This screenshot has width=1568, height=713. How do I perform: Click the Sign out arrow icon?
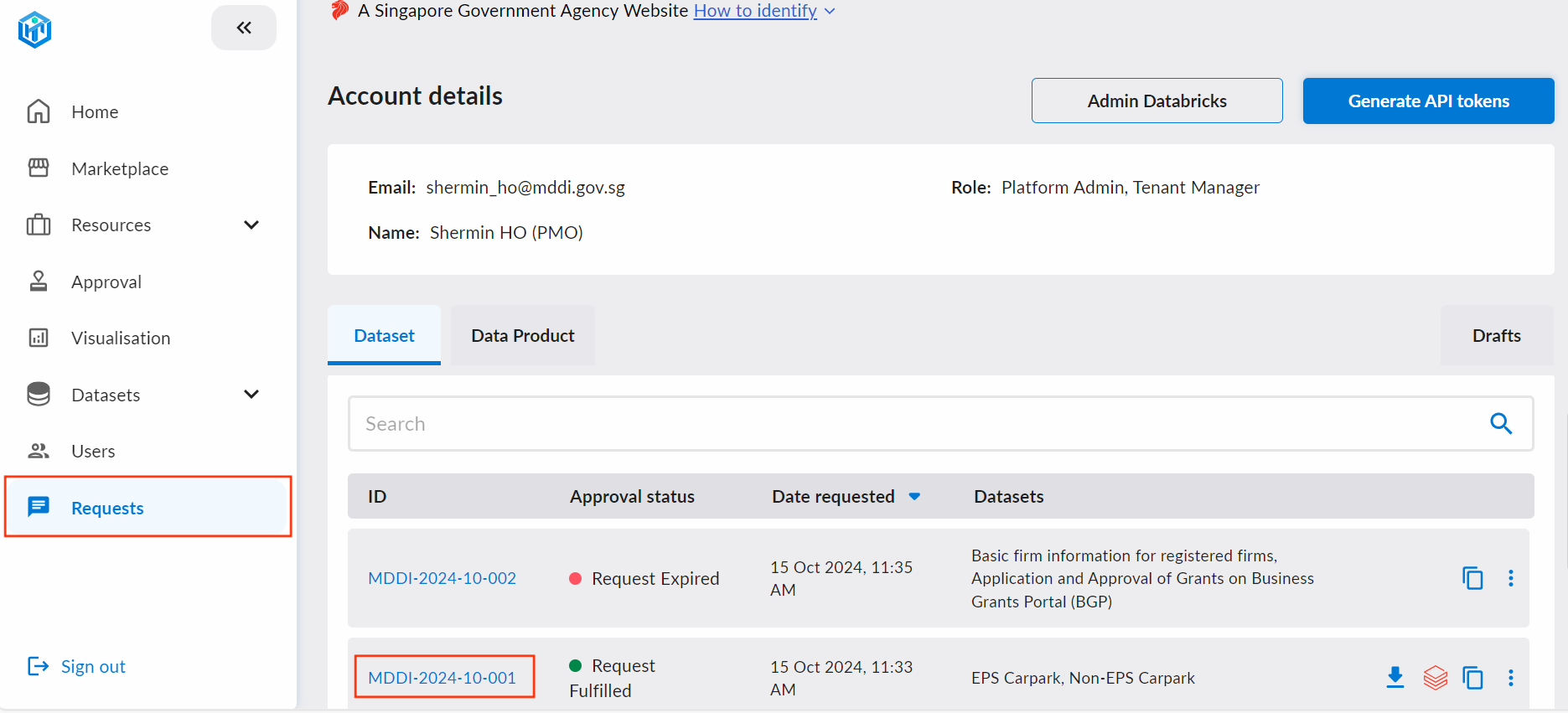[x=39, y=666]
